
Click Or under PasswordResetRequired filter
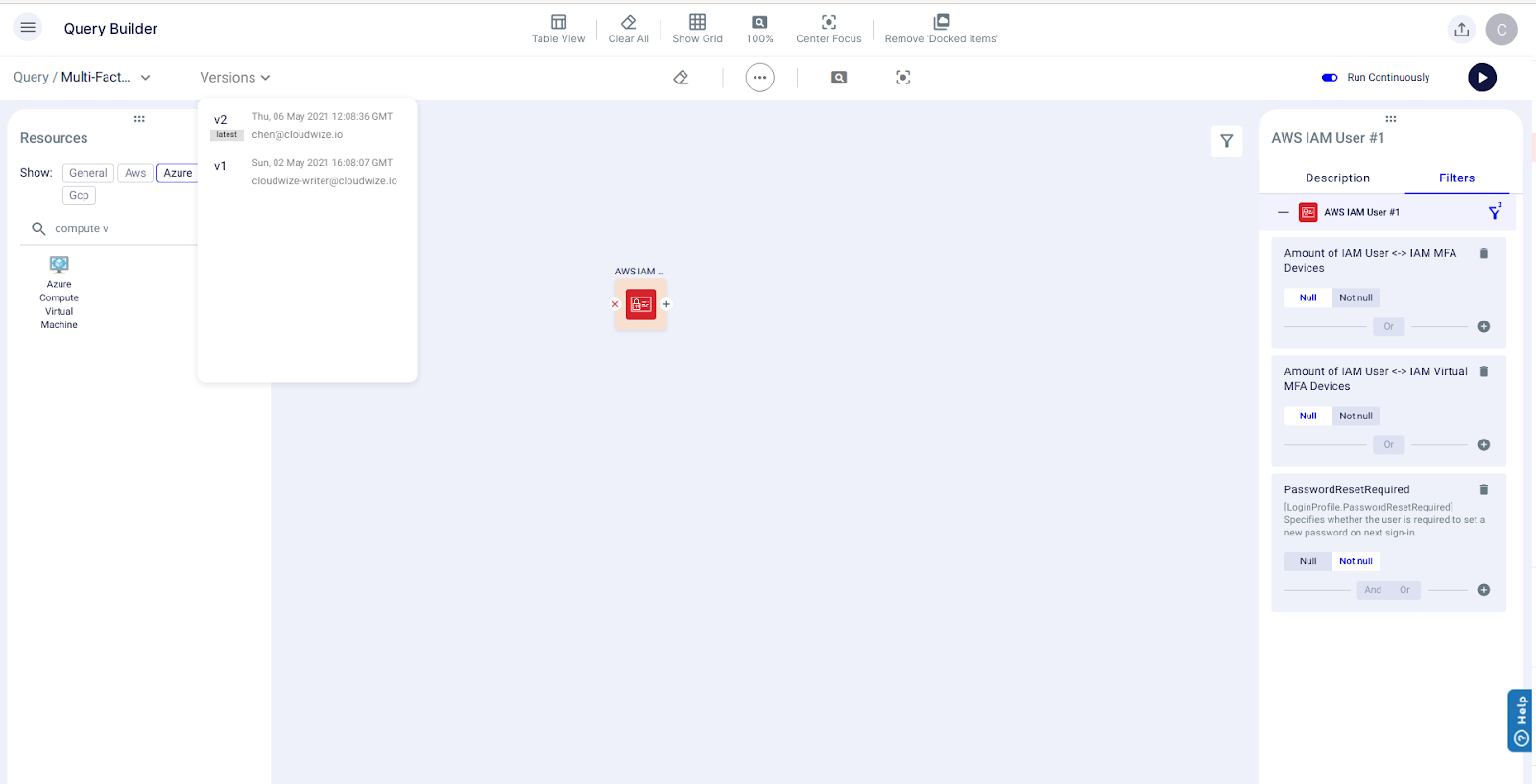1404,590
